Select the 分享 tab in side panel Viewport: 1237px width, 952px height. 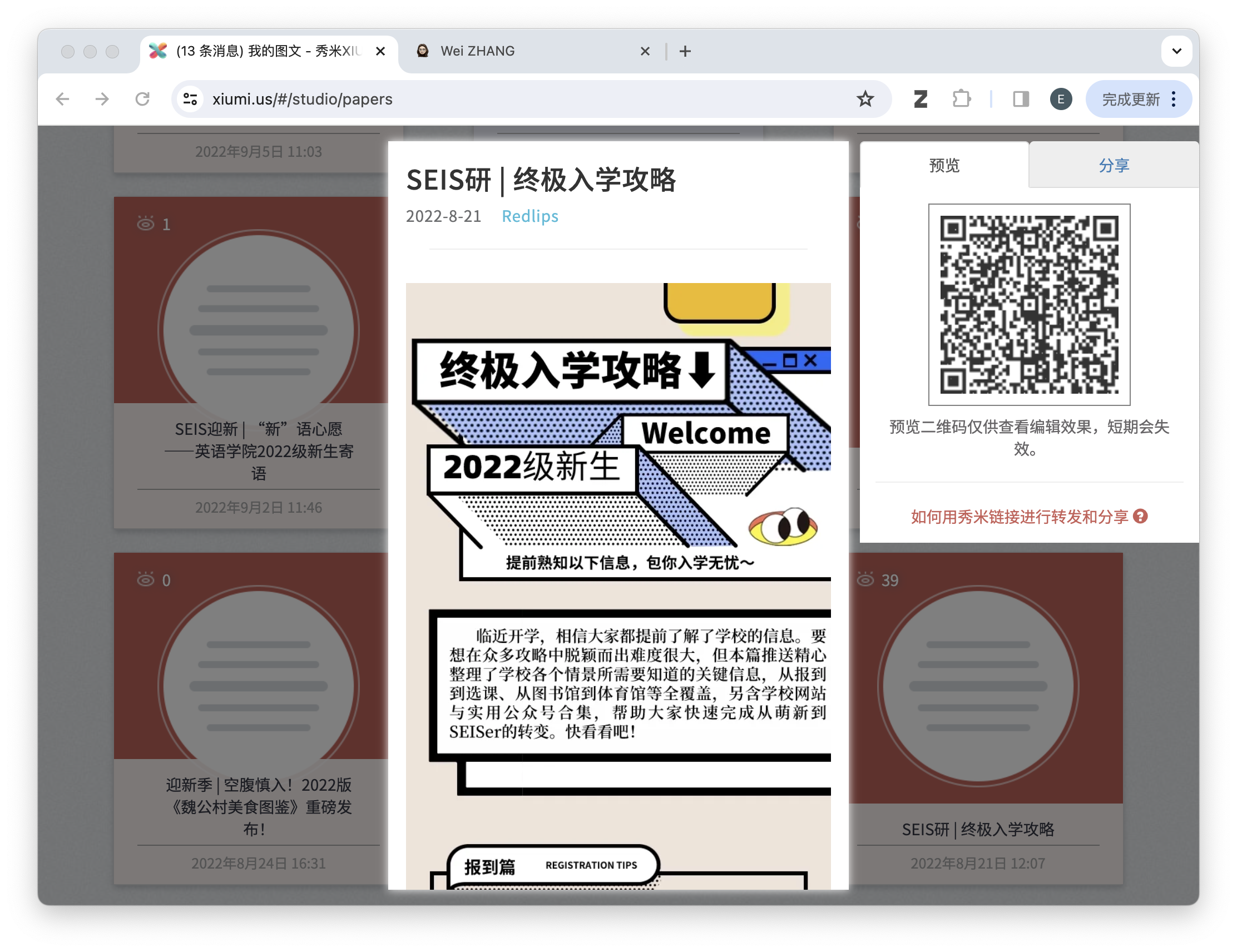pyautogui.click(x=1114, y=165)
